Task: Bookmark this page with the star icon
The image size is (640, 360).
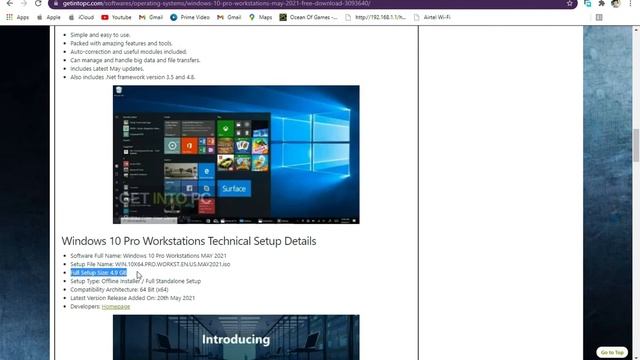Action: tap(569, 3)
